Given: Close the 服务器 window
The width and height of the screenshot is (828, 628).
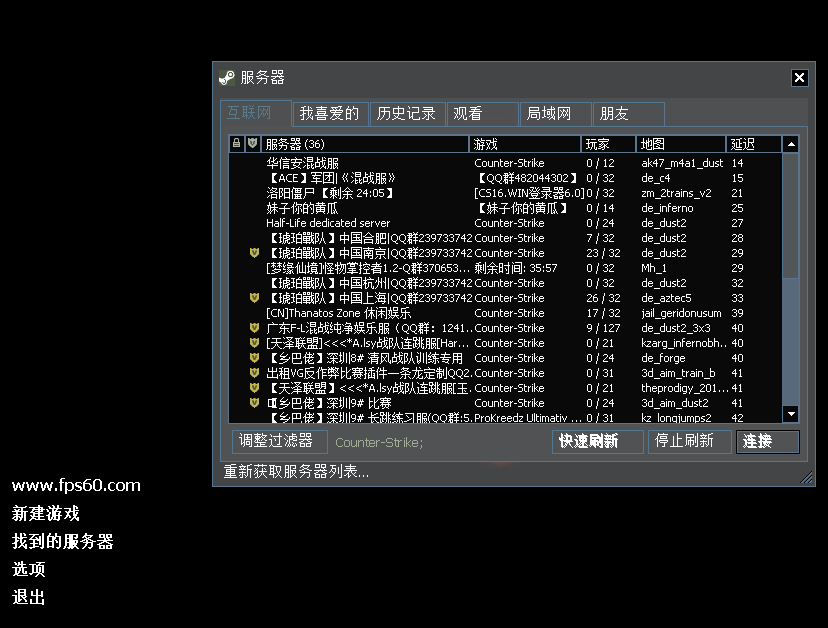Looking at the screenshot, I should (x=799, y=78).
